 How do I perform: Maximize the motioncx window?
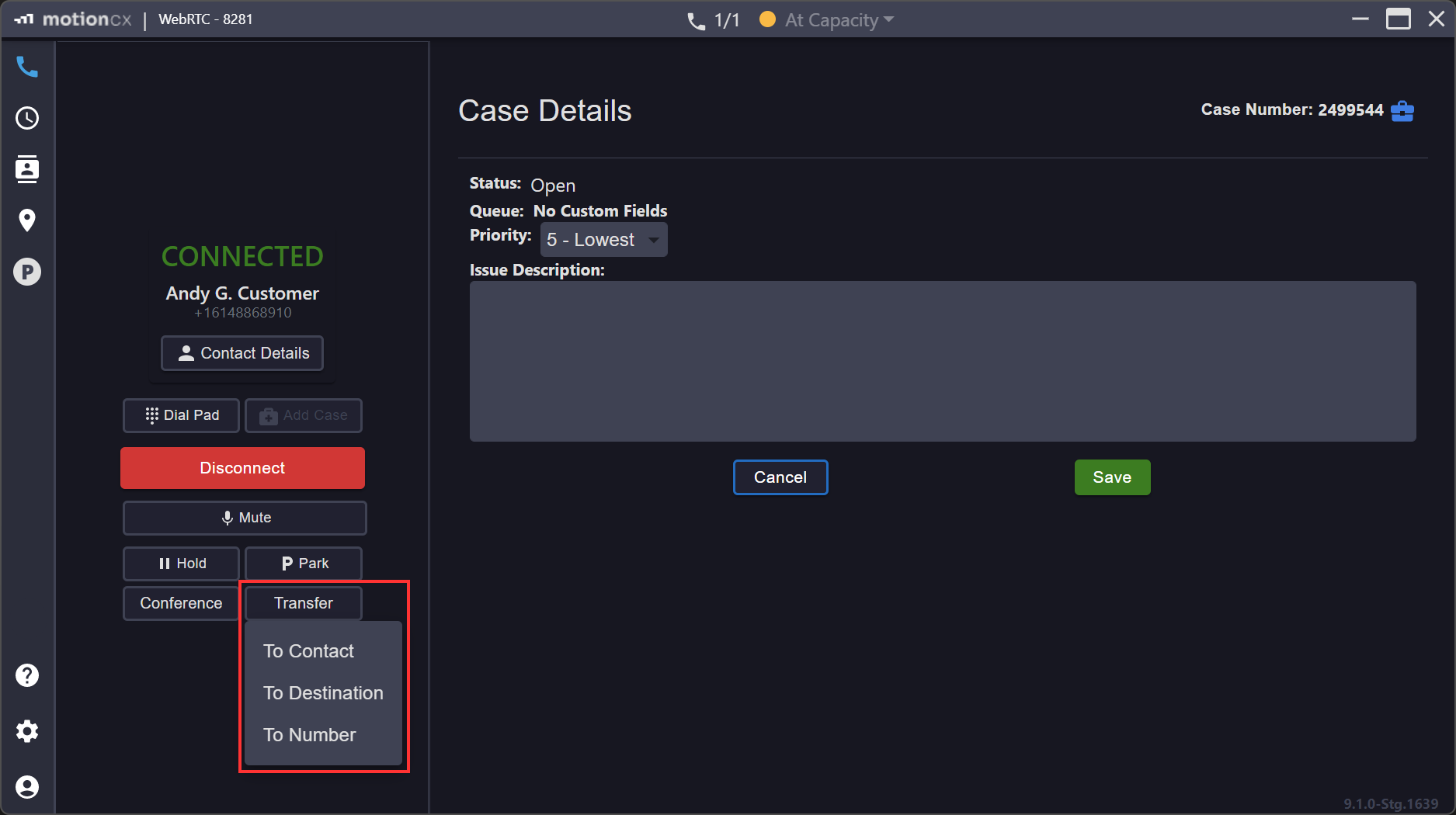coord(1399,19)
